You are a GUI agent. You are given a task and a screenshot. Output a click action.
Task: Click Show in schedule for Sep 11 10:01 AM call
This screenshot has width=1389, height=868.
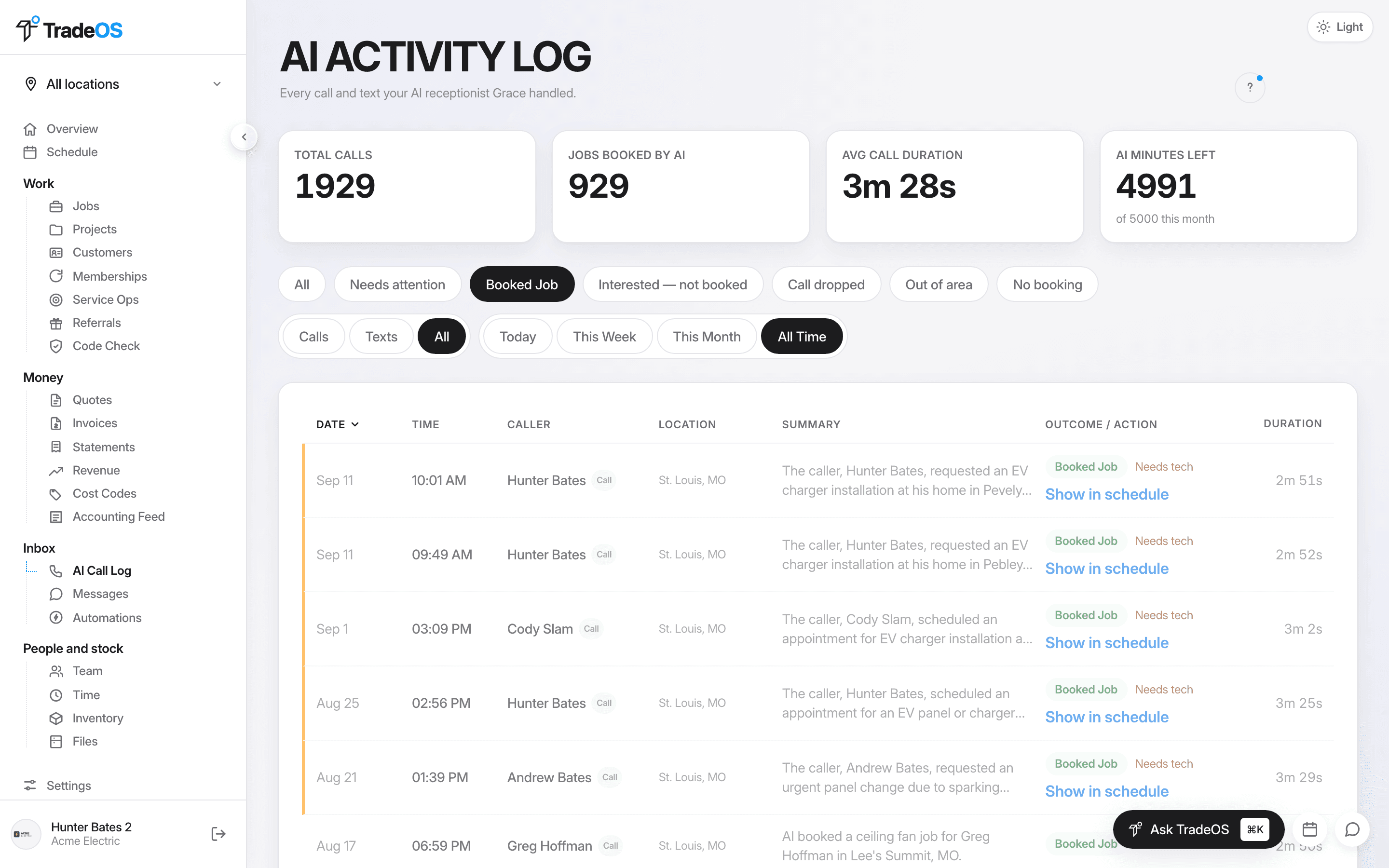click(x=1106, y=494)
